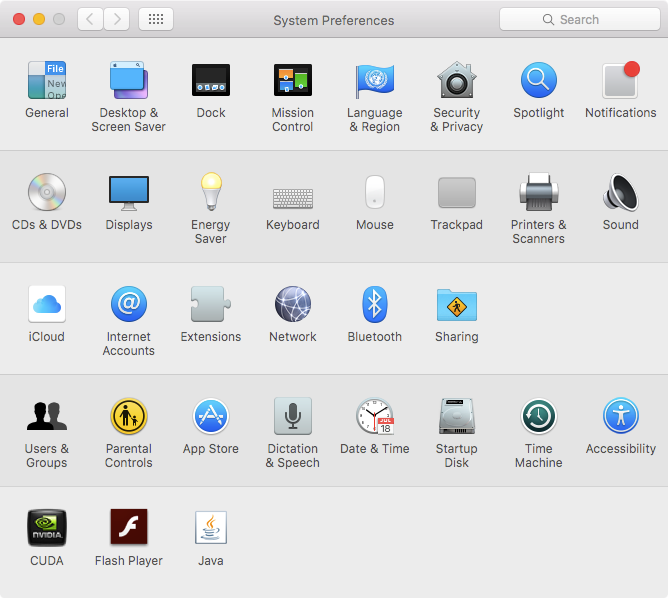Open the Accessibility pane
Image resolution: width=668 pixels, height=598 pixels.
tap(620, 417)
